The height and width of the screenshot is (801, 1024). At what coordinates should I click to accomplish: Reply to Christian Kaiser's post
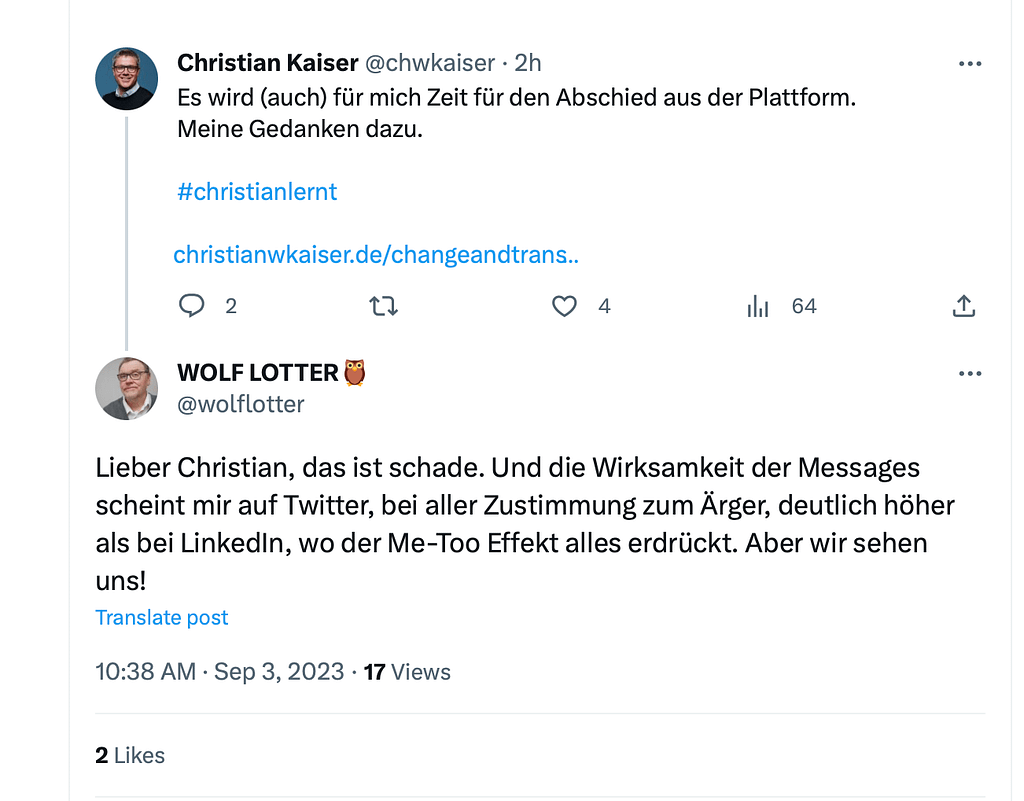[x=191, y=306]
